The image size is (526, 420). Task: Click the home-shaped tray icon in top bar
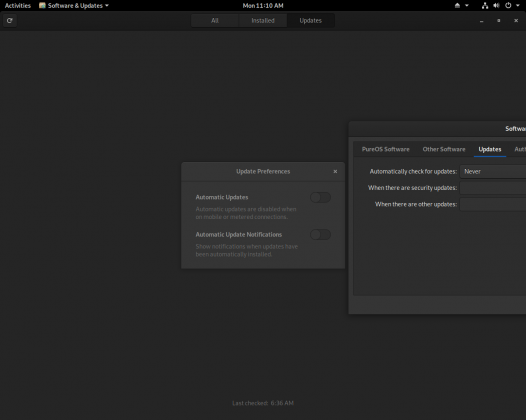[x=457, y=5]
